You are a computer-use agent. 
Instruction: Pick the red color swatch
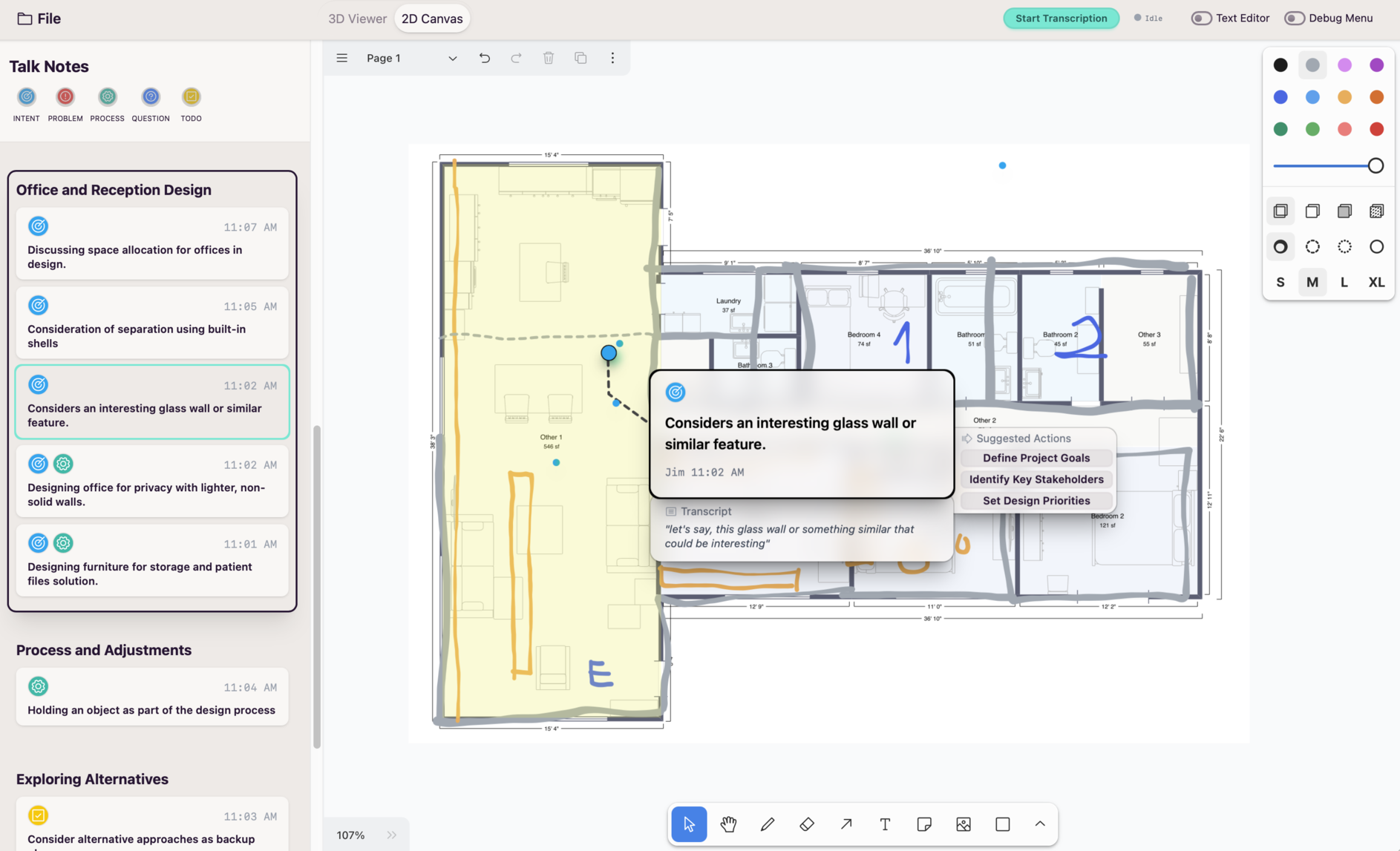pos(1376,129)
